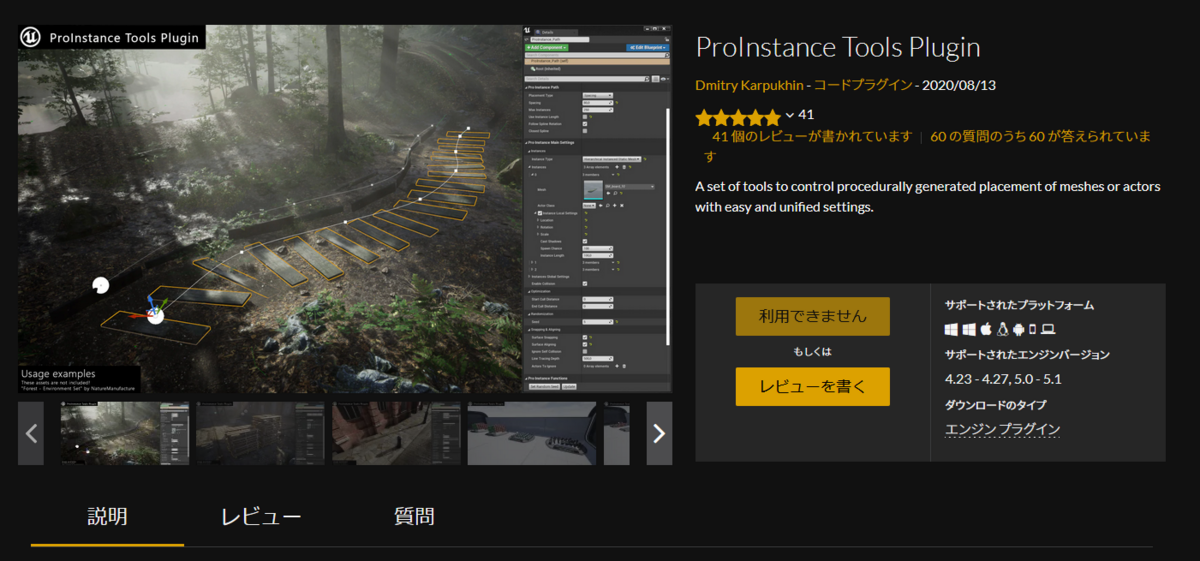Click the Unreal Engine logo on the preview image
Screen dimensions: 1200x561
[31, 38]
